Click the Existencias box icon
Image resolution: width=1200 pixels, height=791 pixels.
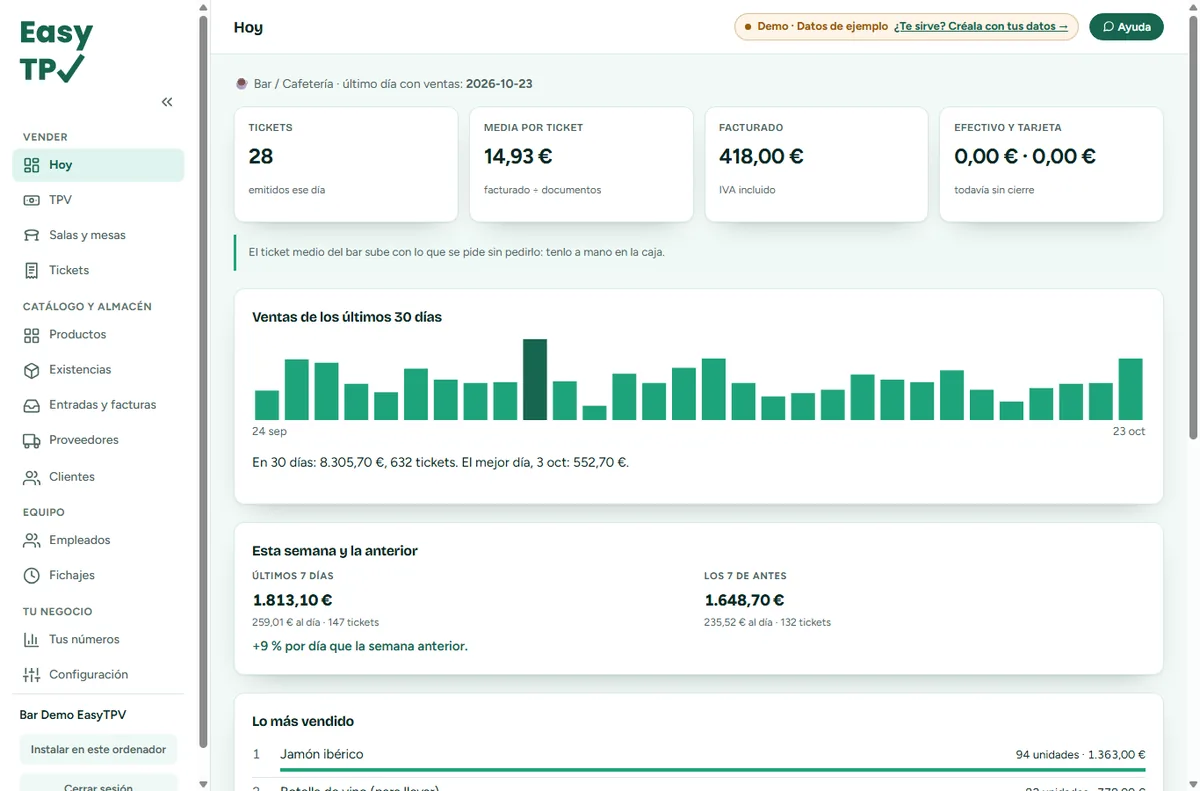32,370
